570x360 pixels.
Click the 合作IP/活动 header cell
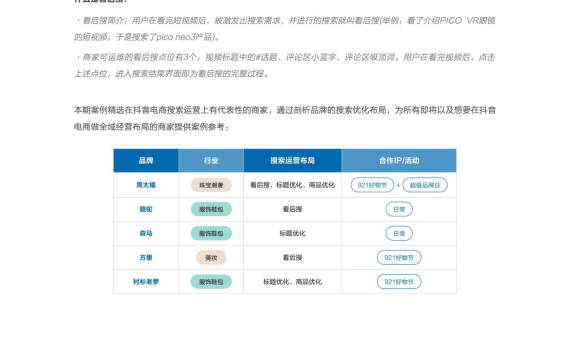399,160
